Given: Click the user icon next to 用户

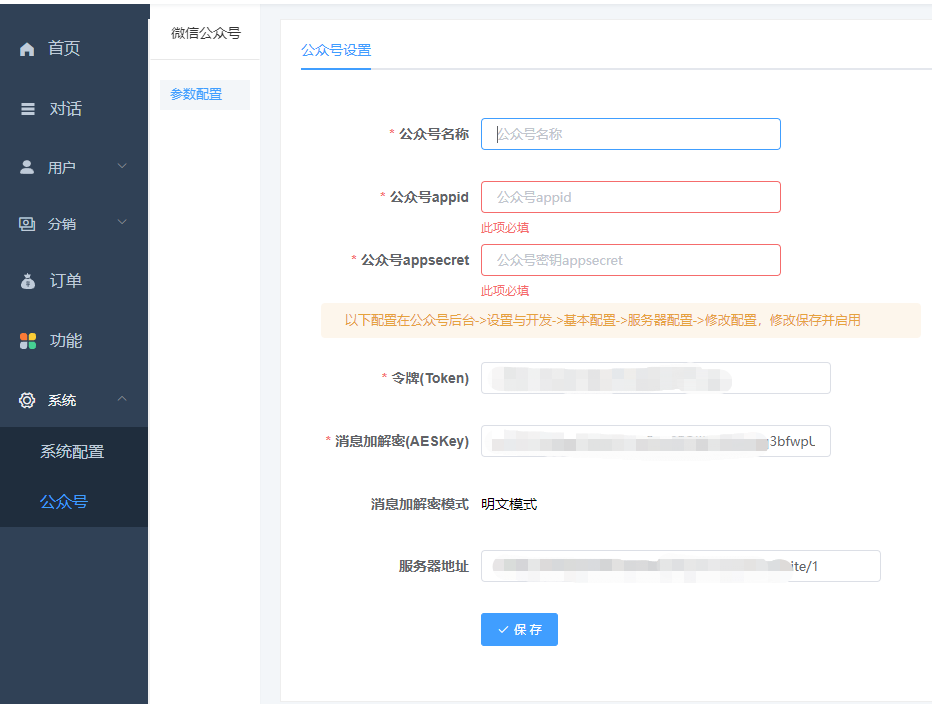Looking at the screenshot, I should coord(26,167).
